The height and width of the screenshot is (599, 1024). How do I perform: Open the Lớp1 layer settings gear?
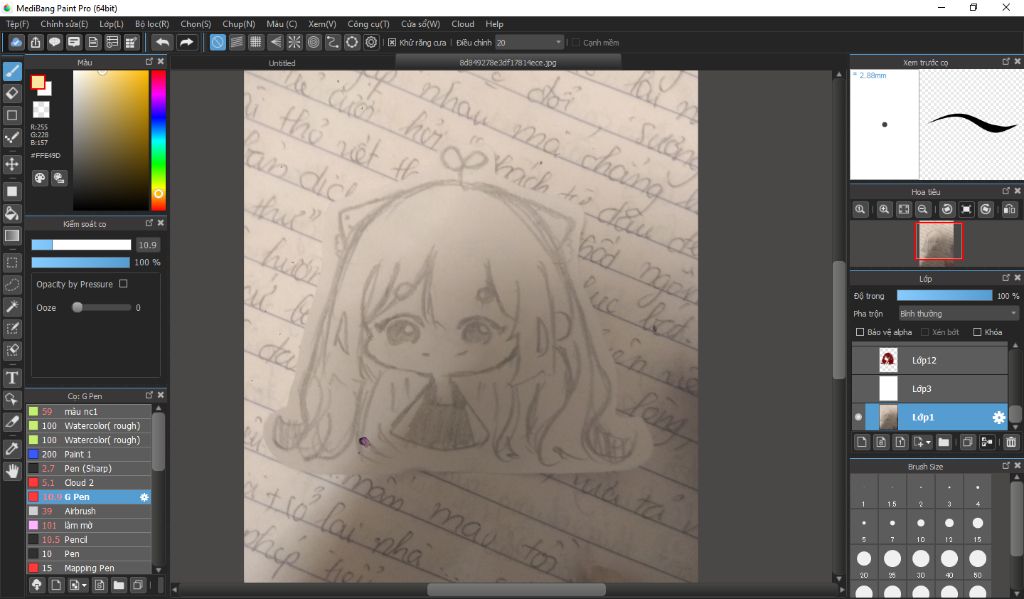999,417
